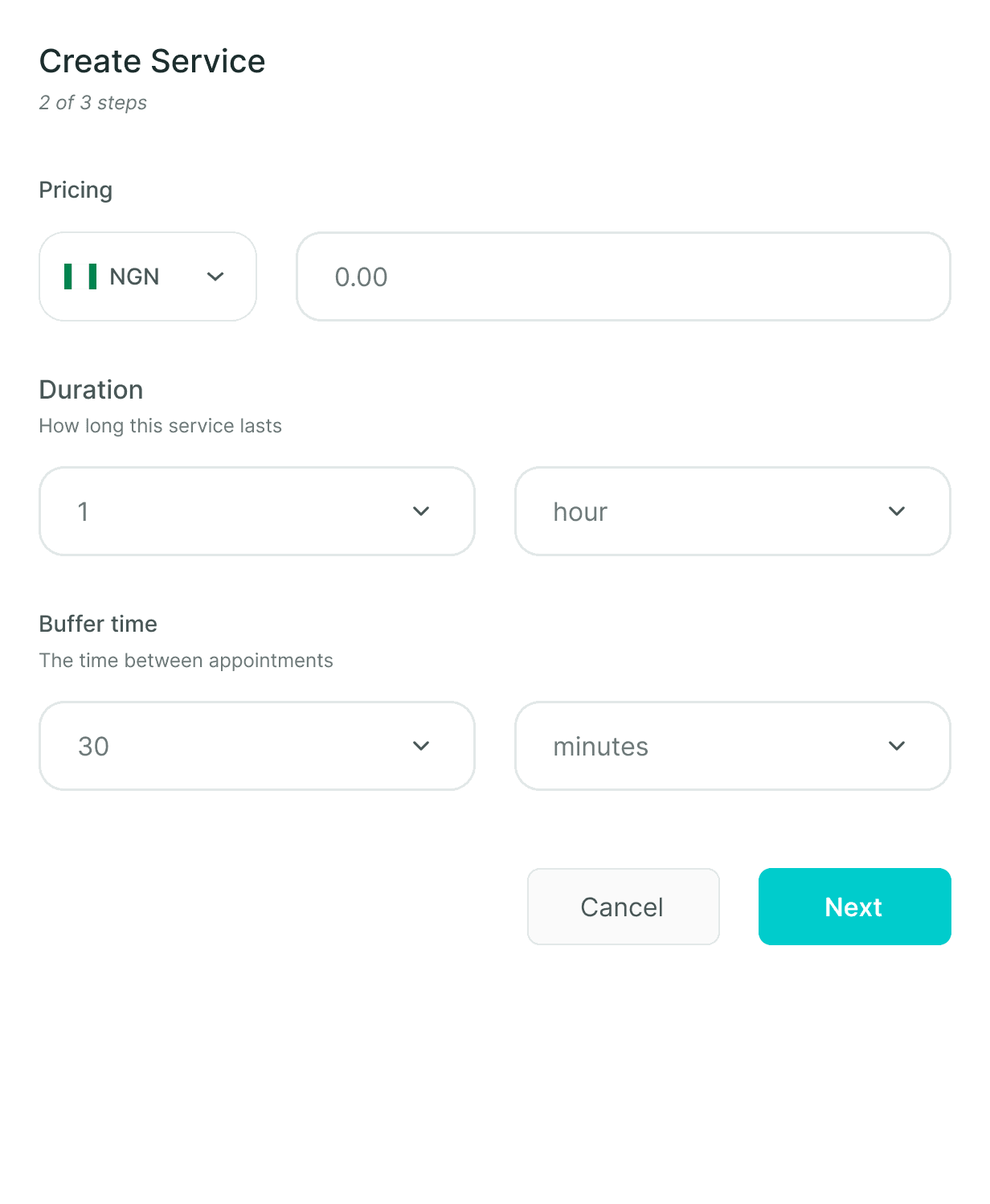990x1204 pixels.
Task: Click the chevron in buffer value field
Action: click(421, 746)
